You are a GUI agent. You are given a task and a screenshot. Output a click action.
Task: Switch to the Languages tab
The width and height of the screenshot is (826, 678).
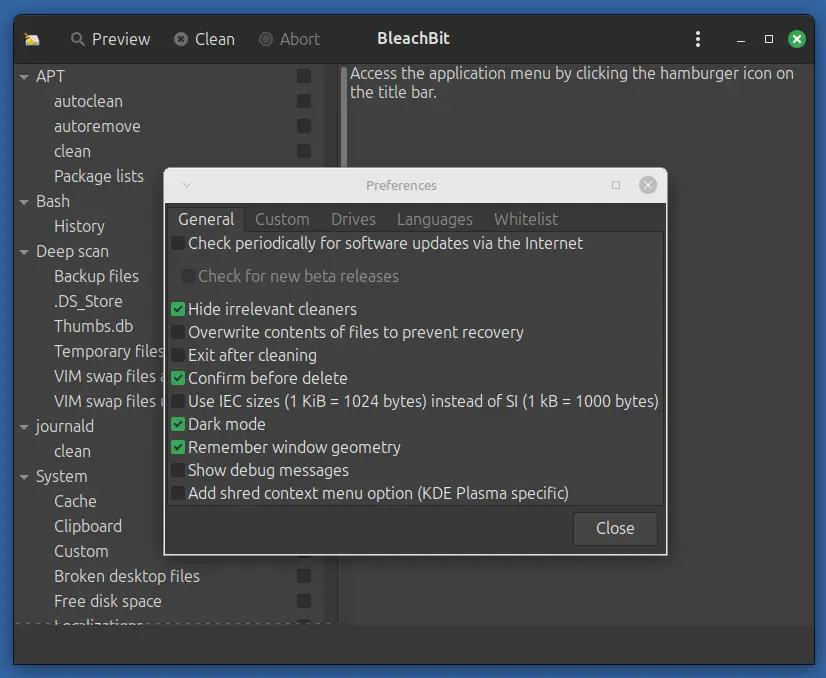coord(434,218)
